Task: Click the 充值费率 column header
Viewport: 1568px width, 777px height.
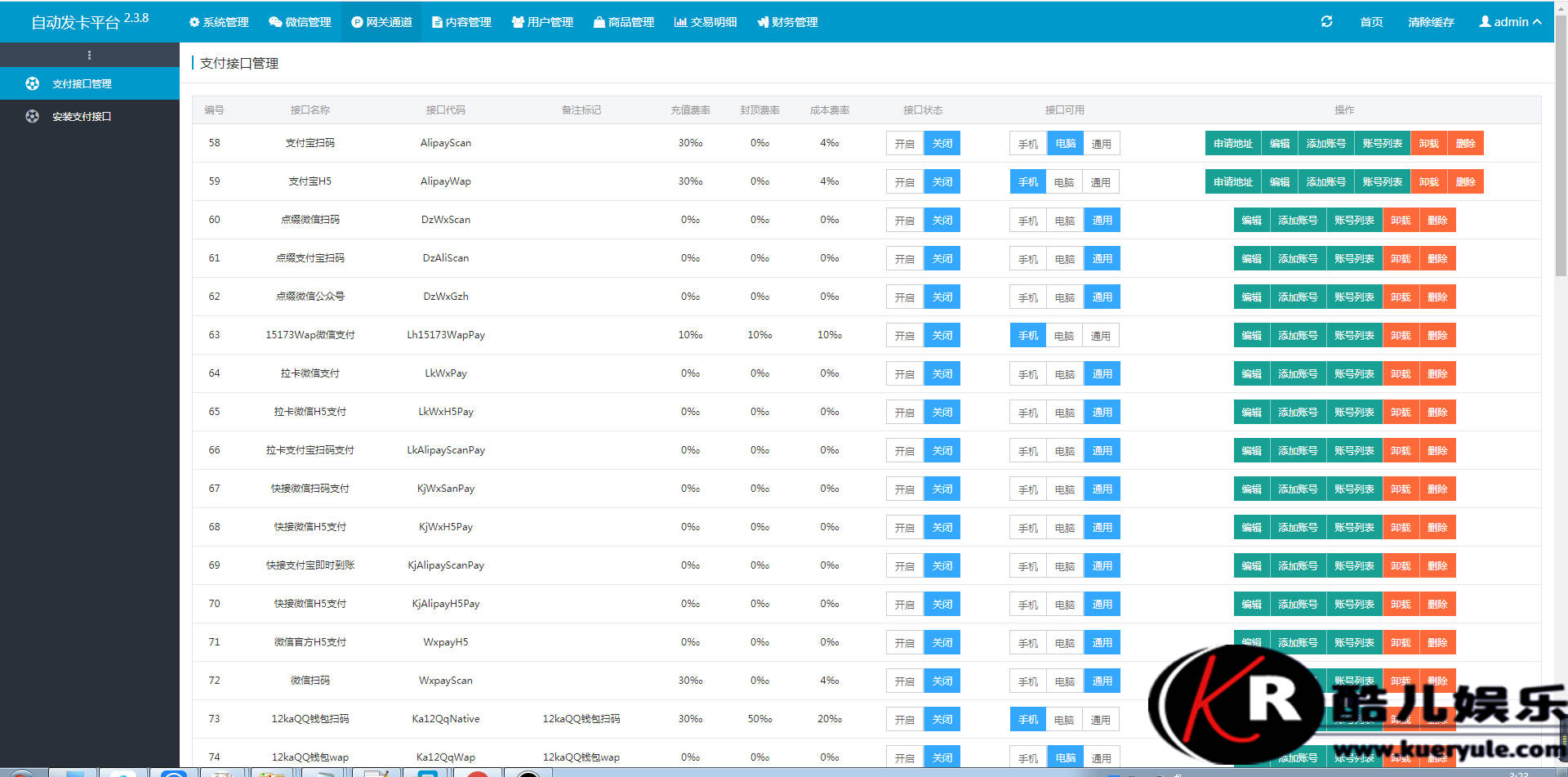Action: [x=690, y=109]
